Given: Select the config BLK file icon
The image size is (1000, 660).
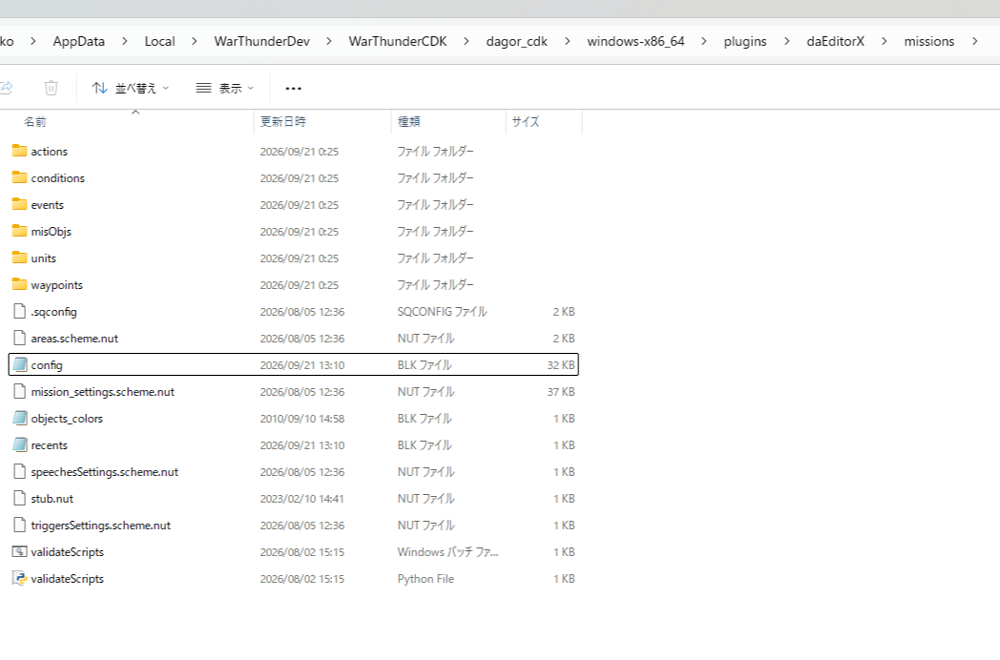Looking at the screenshot, I should (20, 365).
